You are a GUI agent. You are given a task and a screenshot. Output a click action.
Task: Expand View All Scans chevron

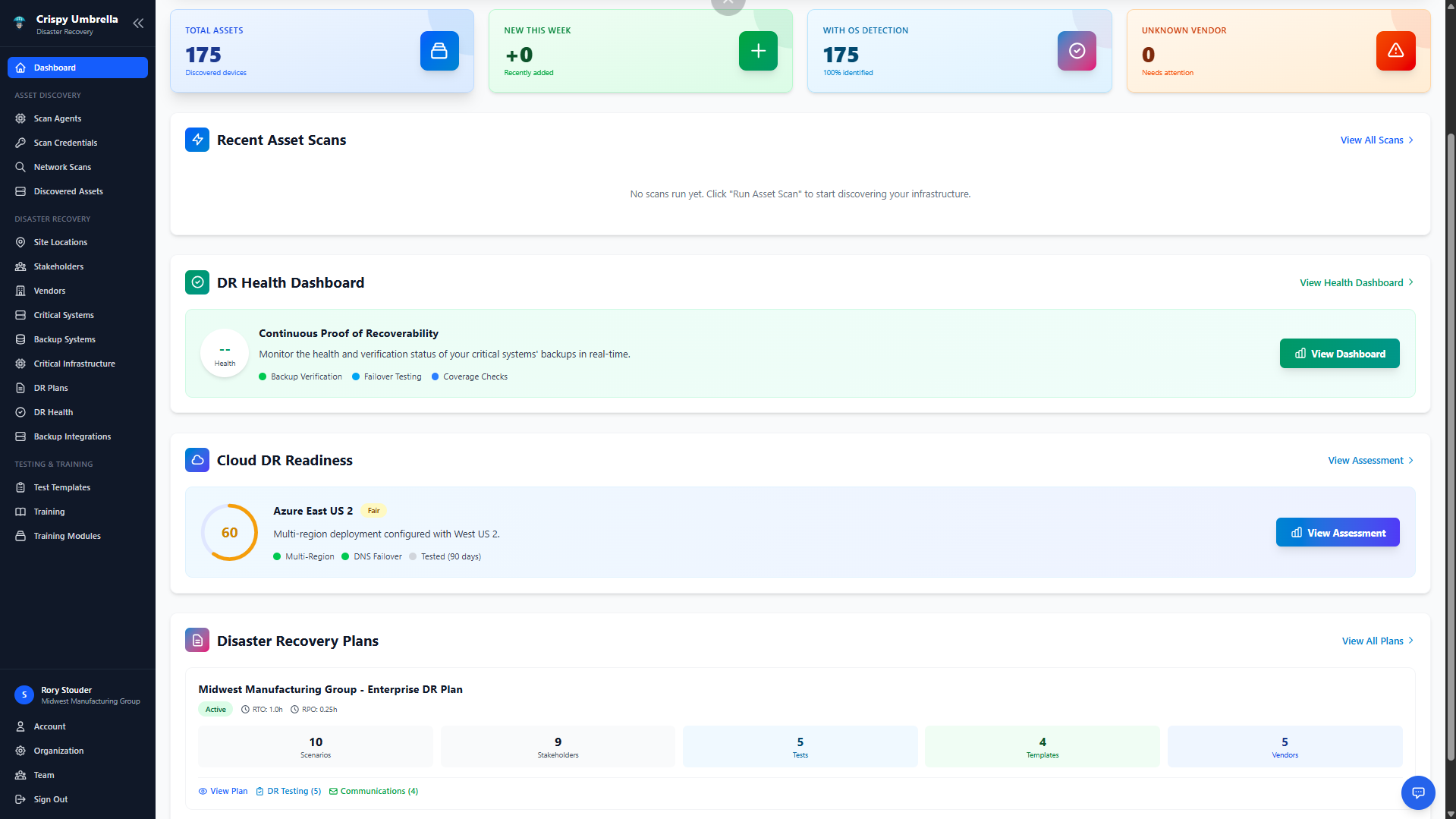click(x=1410, y=140)
